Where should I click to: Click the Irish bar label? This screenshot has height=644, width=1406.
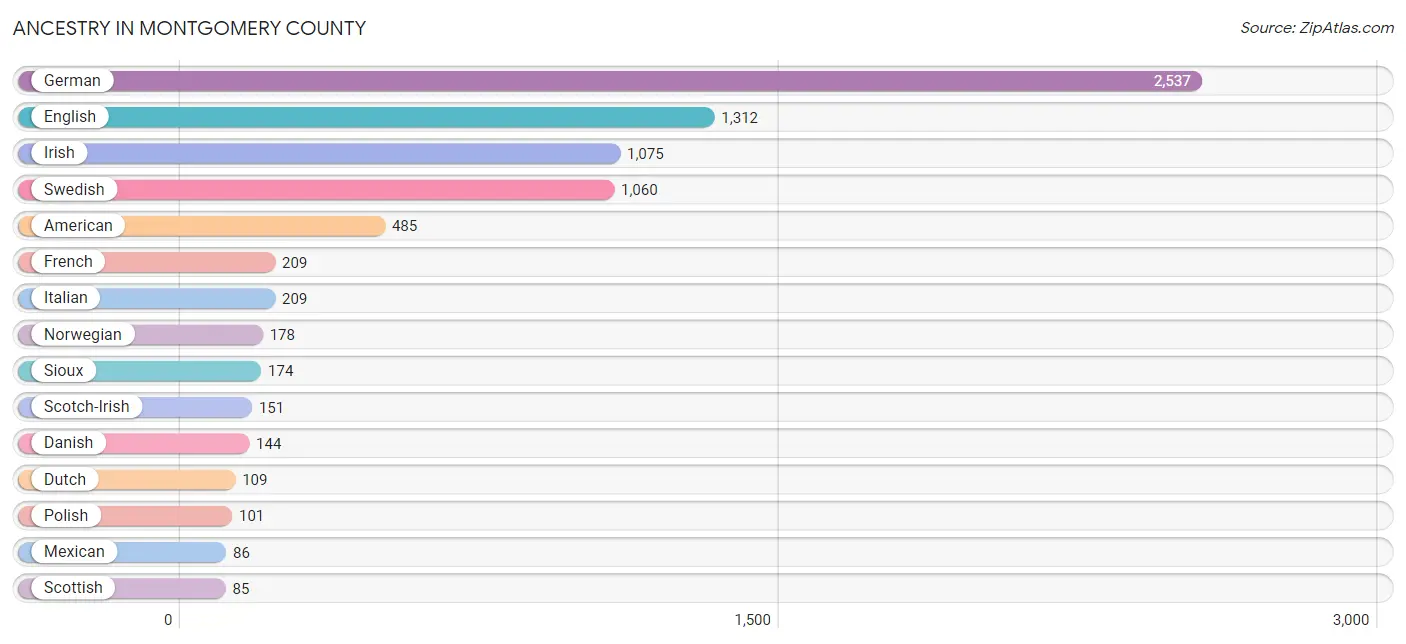tap(59, 153)
